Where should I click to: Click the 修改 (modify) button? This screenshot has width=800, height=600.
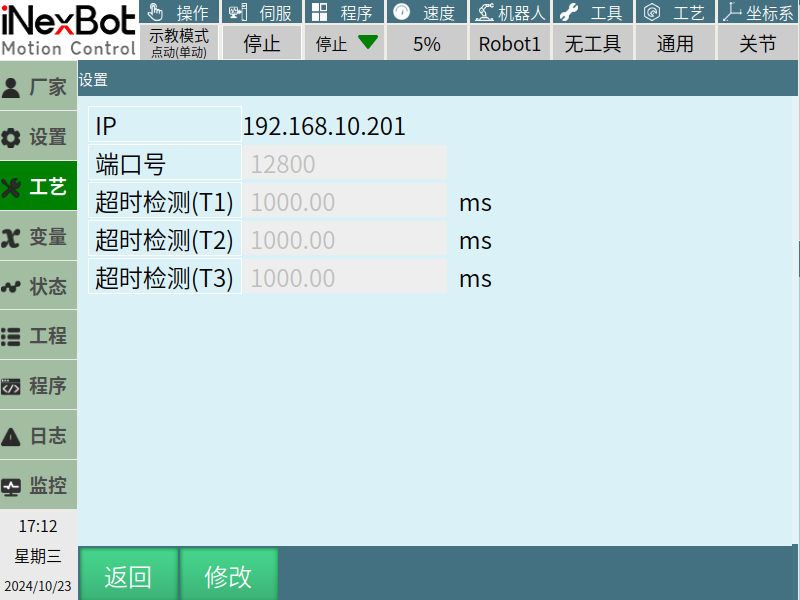click(x=228, y=575)
